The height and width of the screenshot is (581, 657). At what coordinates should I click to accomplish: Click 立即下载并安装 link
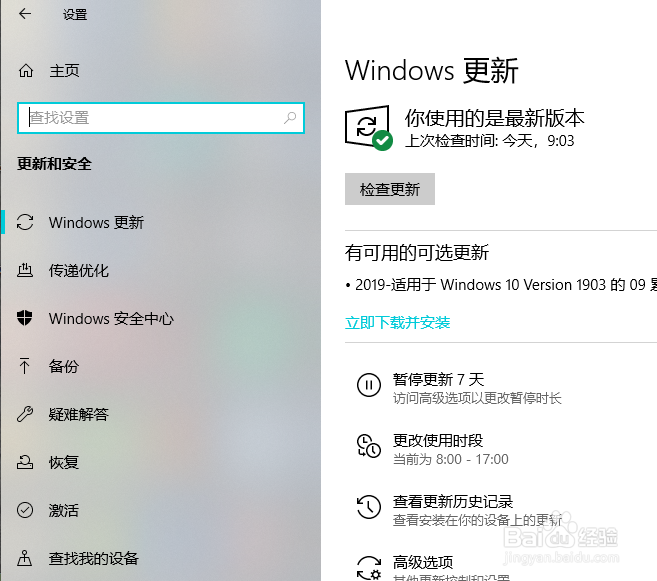pos(397,323)
